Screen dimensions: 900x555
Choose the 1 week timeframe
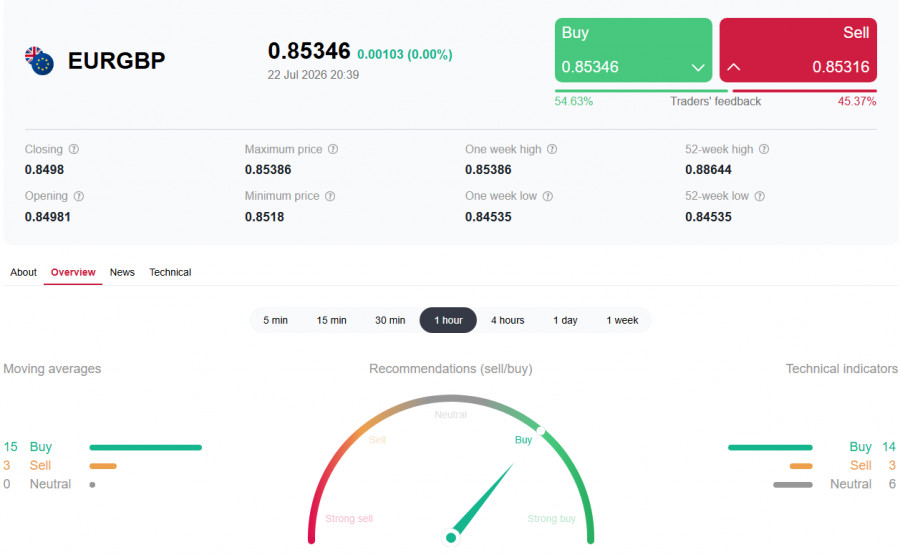click(x=622, y=320)
